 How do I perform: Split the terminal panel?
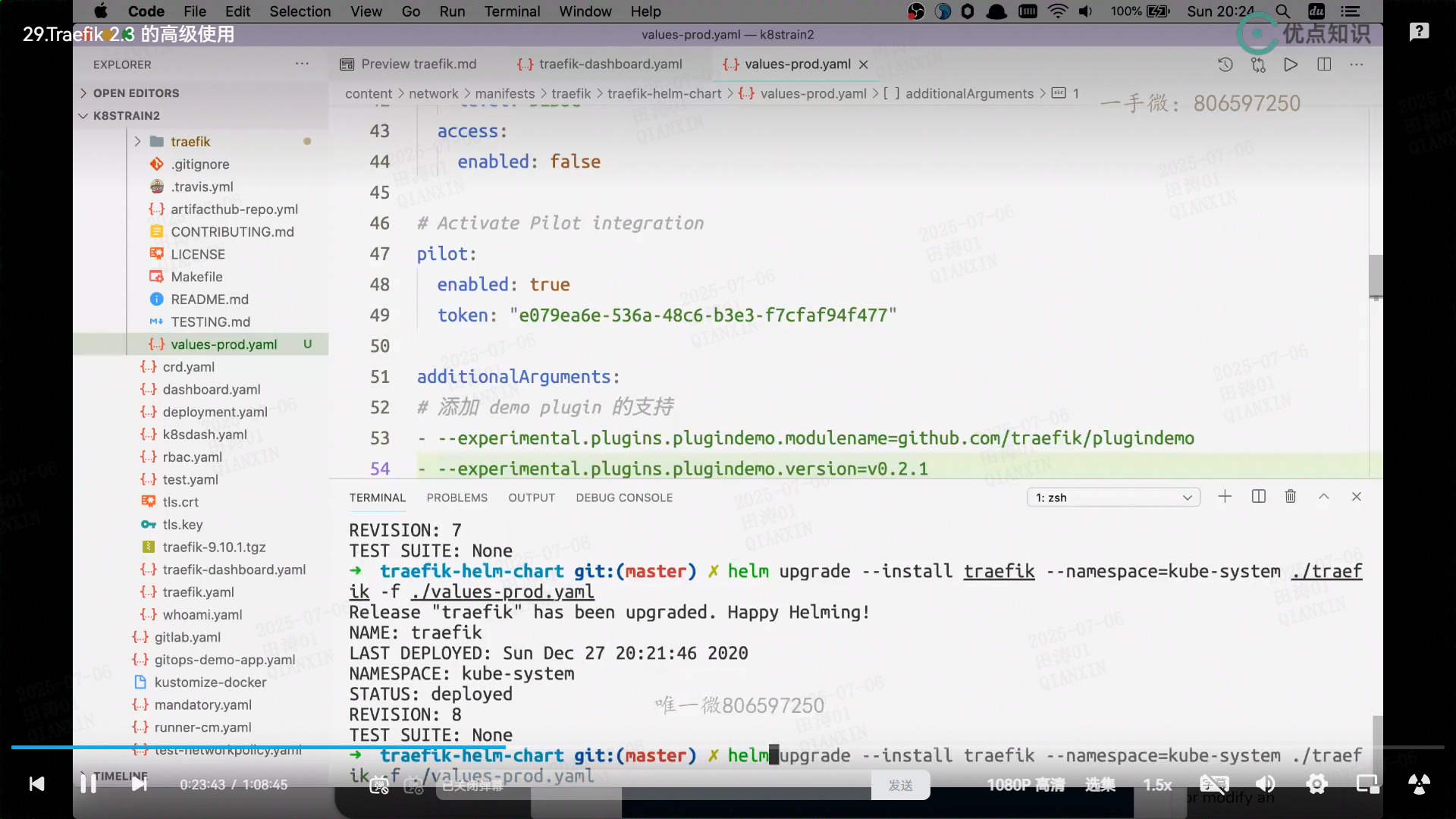[x=1258, y=497]
